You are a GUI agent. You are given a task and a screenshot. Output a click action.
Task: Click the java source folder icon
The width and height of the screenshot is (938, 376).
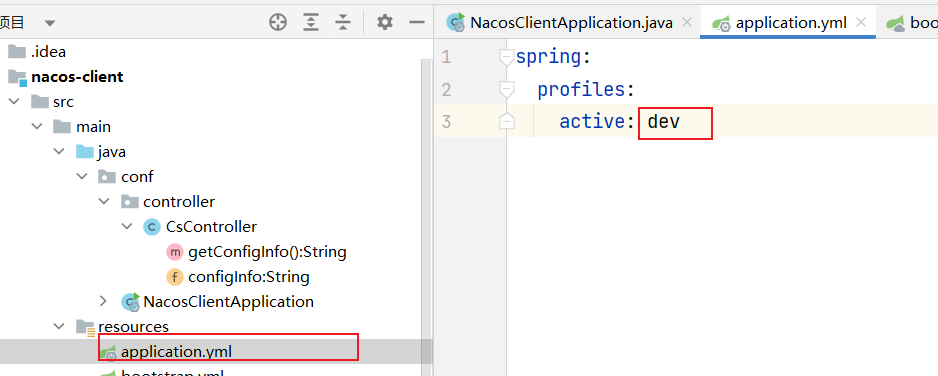click(85, 152)
